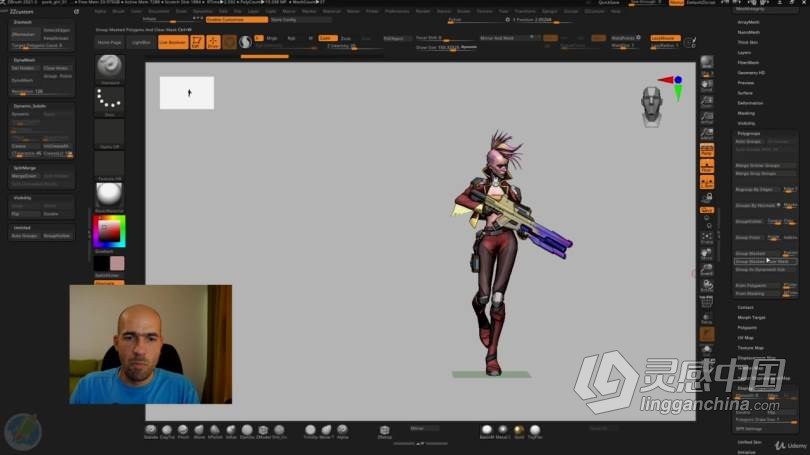Select the pink secondary color swatch
This screenshot has height=455, width=810.
pos(117,263)
